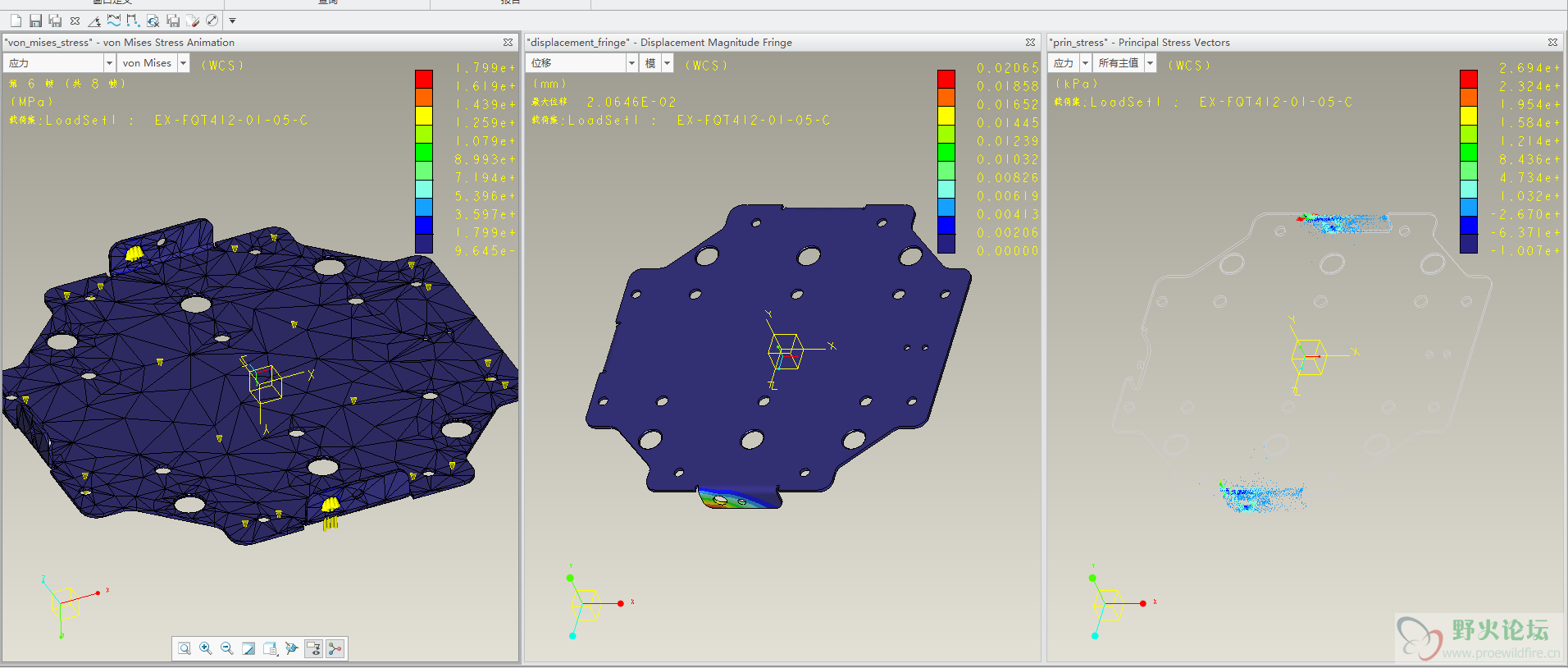Expand the 位移 quantity dropdown
Image resolution: width=1568 pixels, height=668 pixels.
pos(631,63)
